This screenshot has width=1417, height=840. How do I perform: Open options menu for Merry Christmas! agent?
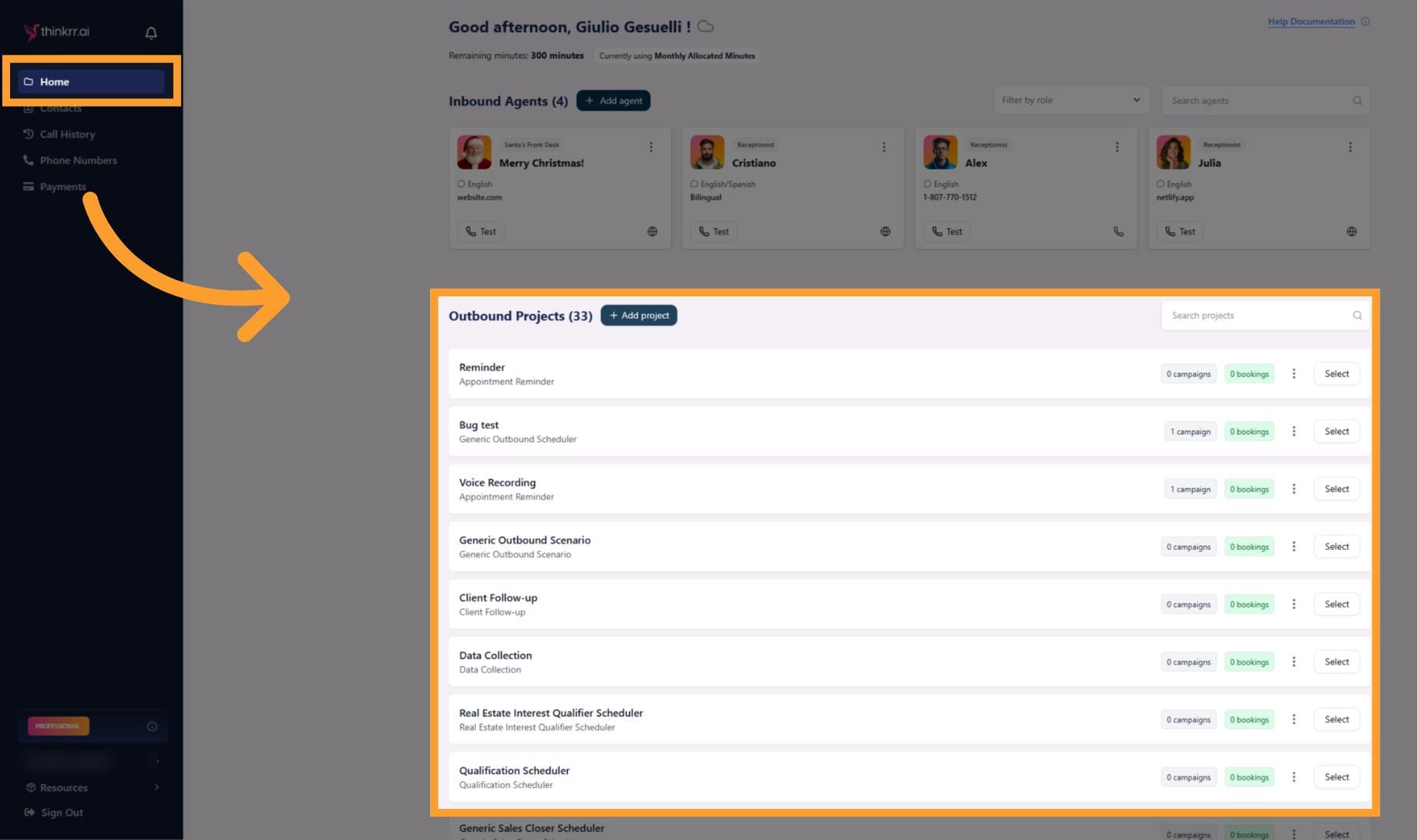coord(651,147)
